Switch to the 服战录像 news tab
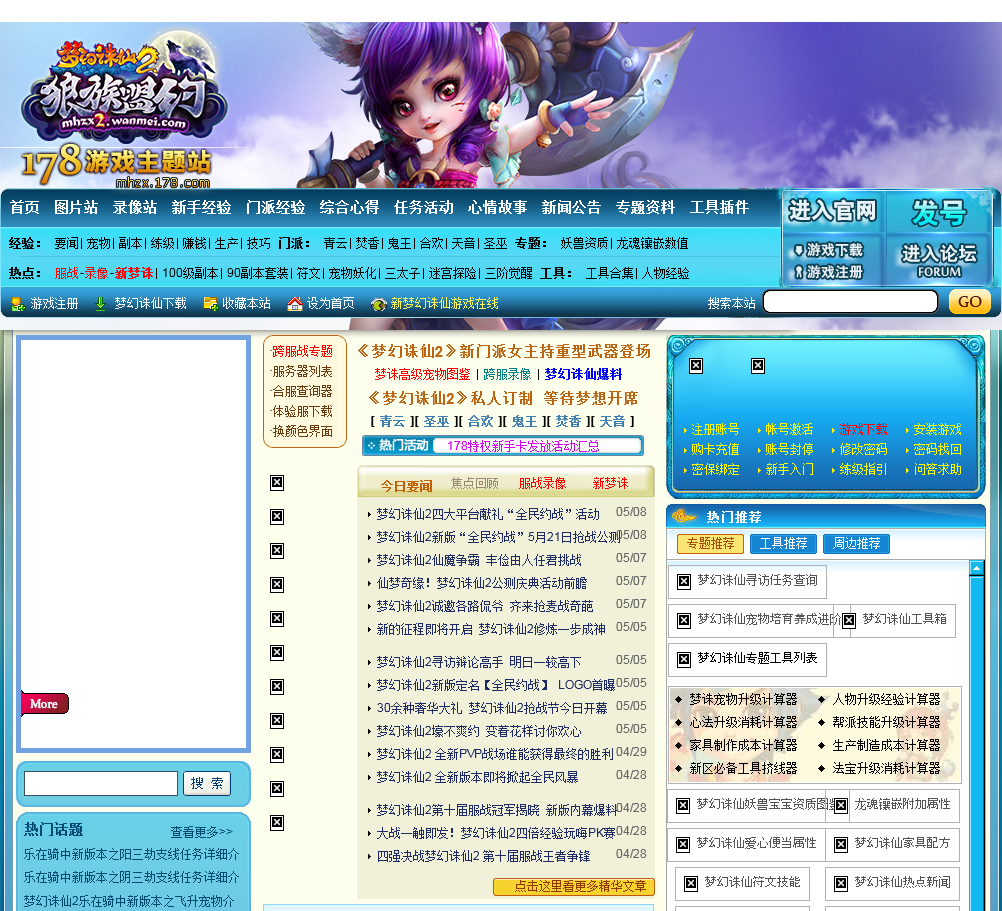Viewport: 1002px width, 911px height. [542, 484]
